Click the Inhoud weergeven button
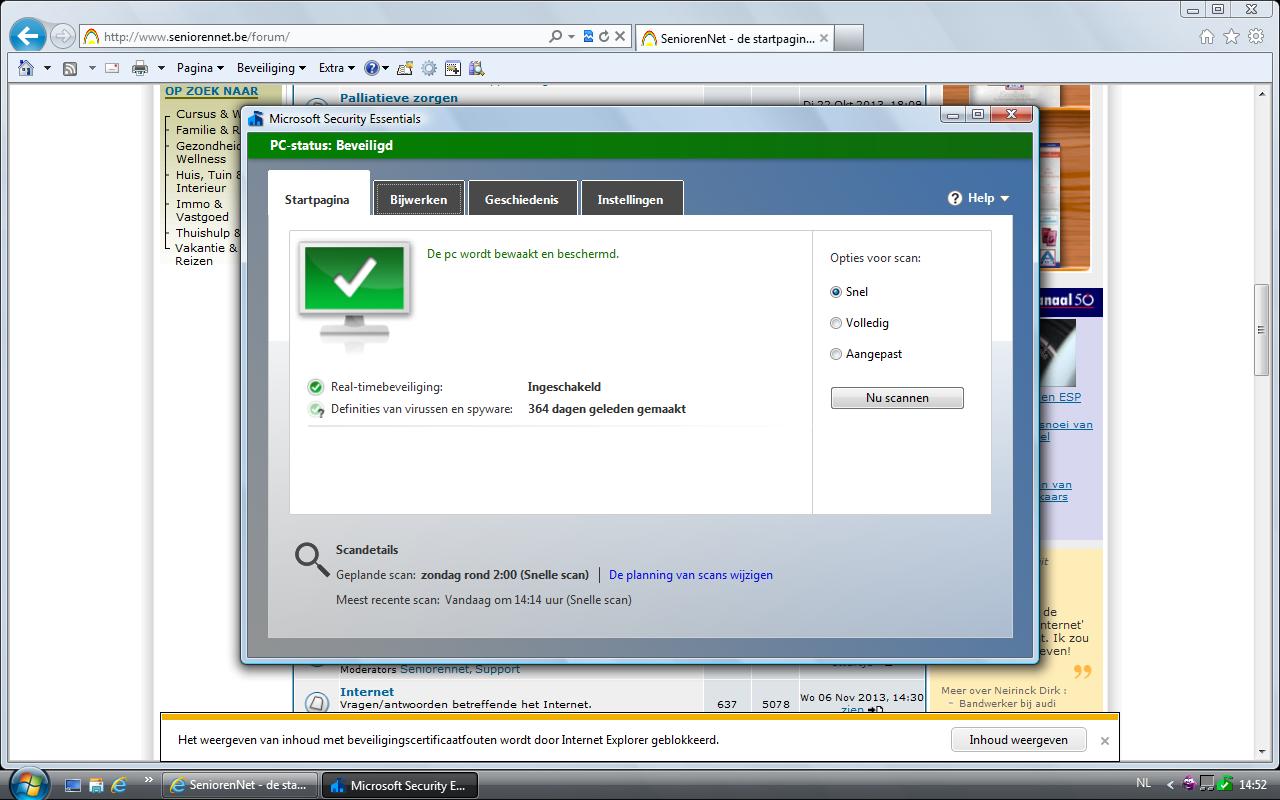The image size is (1280, 800). coord(1018,740)
